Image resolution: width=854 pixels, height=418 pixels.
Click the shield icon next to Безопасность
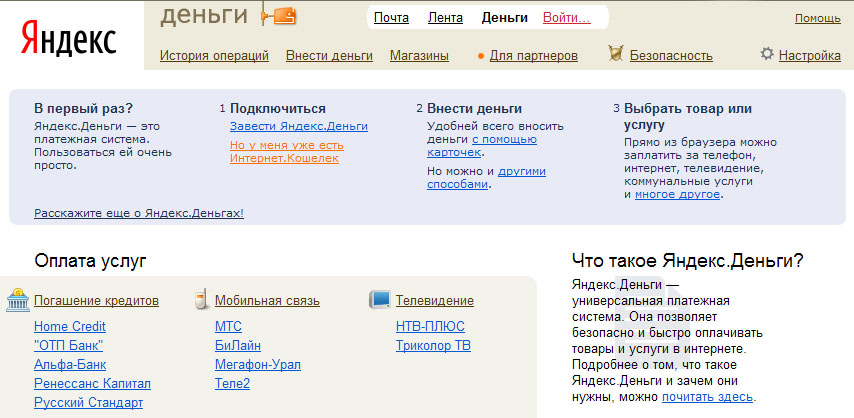tap(615, 53)
